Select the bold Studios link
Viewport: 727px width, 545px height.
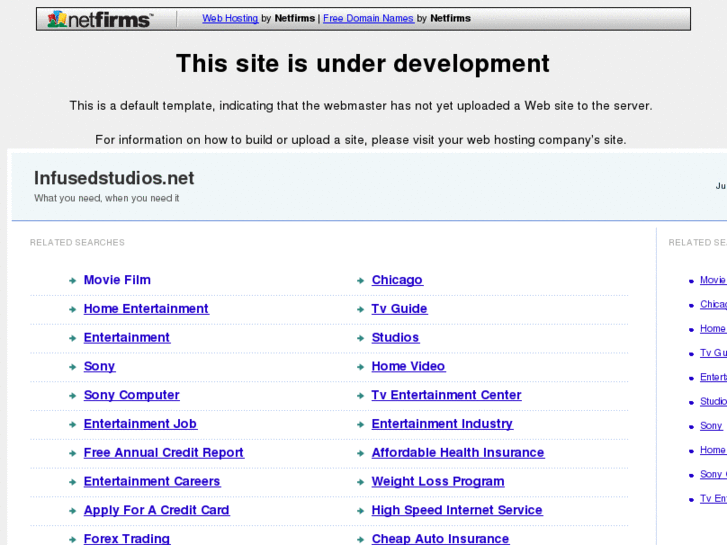click(x=395, y=337)
